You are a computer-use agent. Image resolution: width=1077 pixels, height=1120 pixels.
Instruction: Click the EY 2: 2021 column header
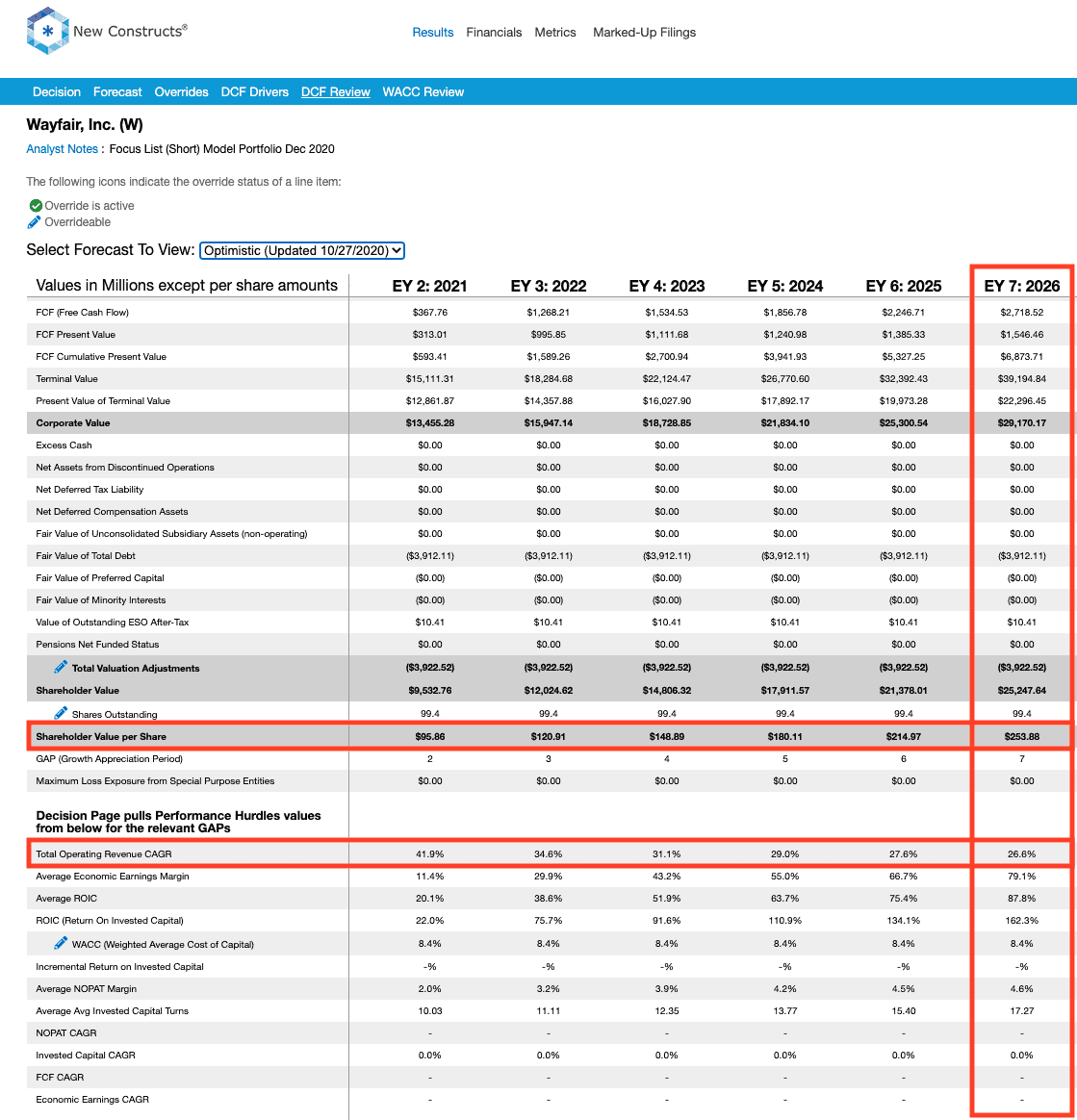click(x=429, y=286)
